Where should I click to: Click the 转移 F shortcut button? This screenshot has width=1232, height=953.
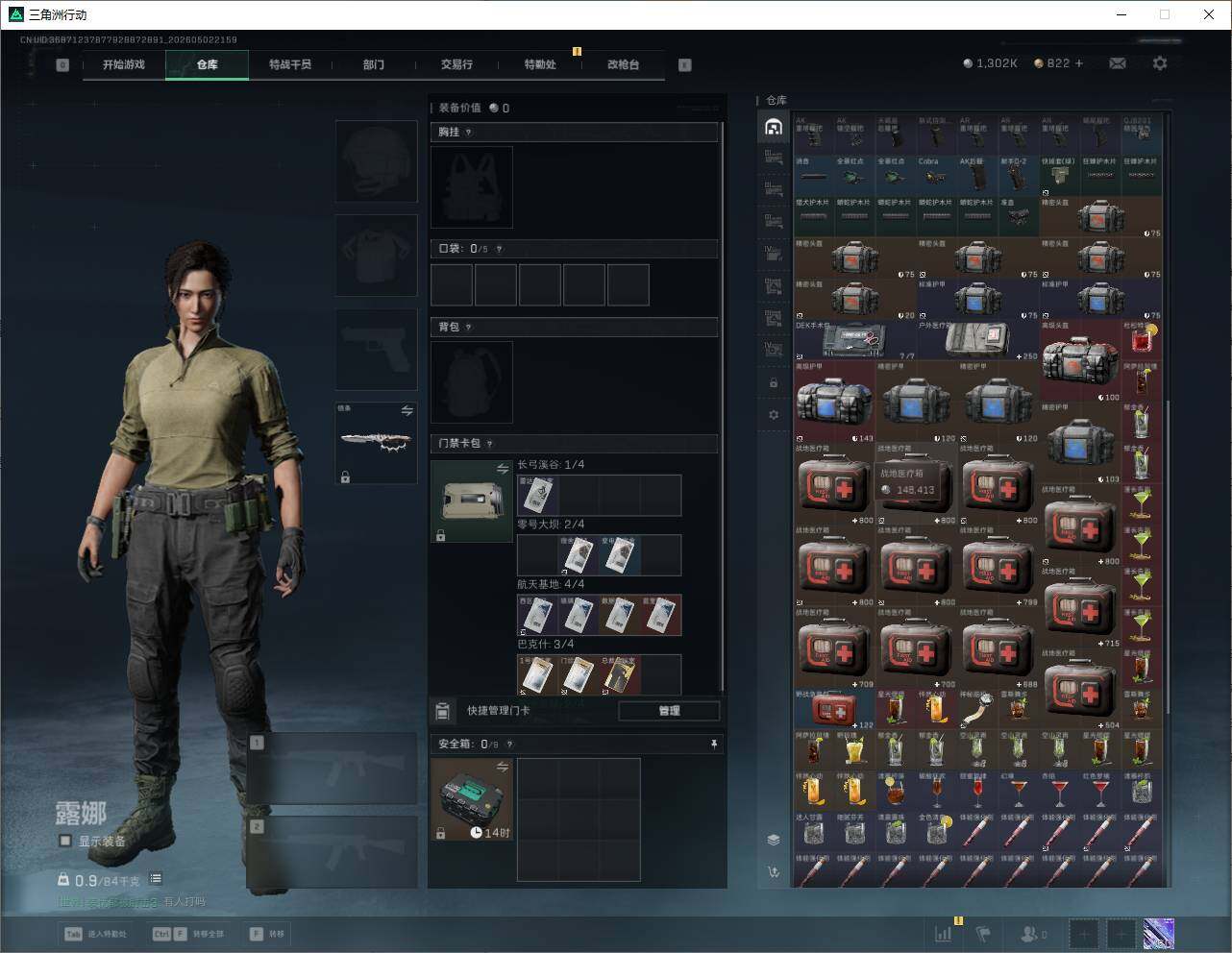(267, 934)
